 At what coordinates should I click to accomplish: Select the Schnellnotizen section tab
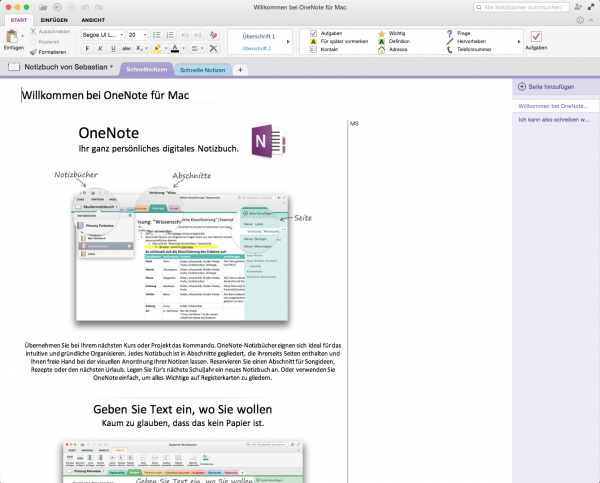click(147, 70)
